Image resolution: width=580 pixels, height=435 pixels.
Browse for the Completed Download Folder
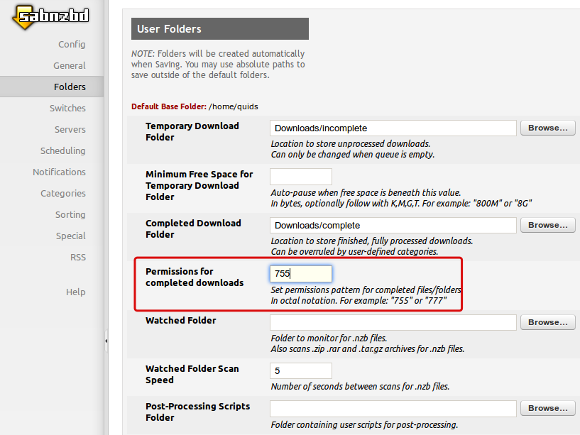point(547,225)
